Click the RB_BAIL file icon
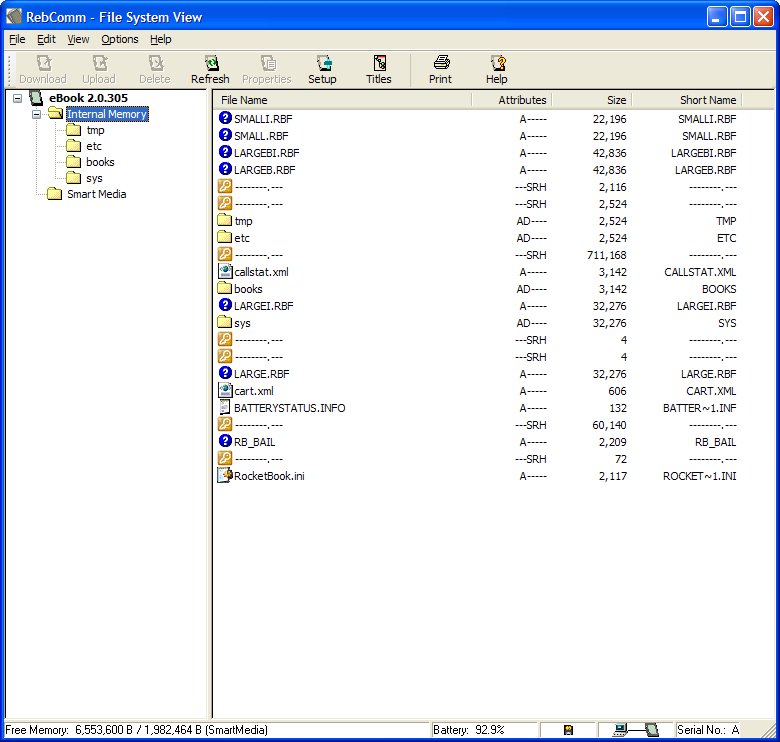 point(225,441)
